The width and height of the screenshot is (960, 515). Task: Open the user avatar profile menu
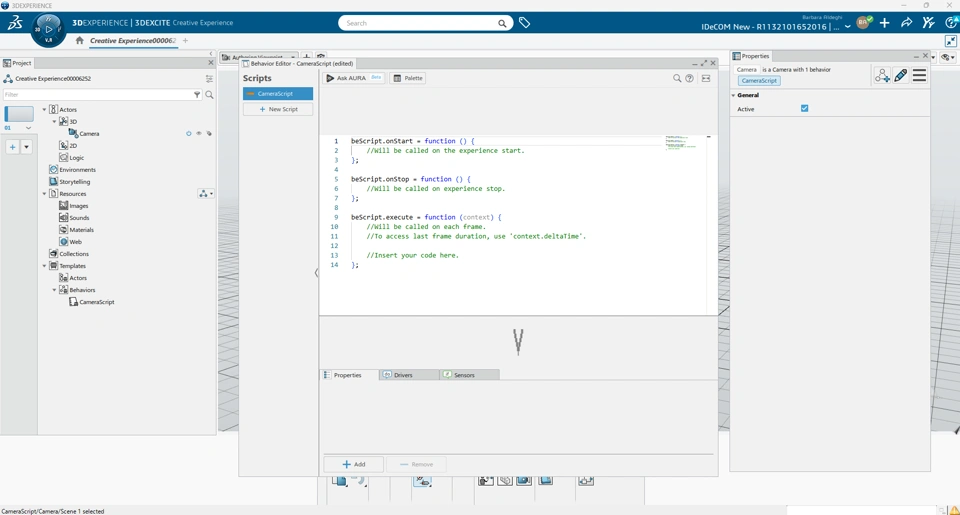click(863, 23)
